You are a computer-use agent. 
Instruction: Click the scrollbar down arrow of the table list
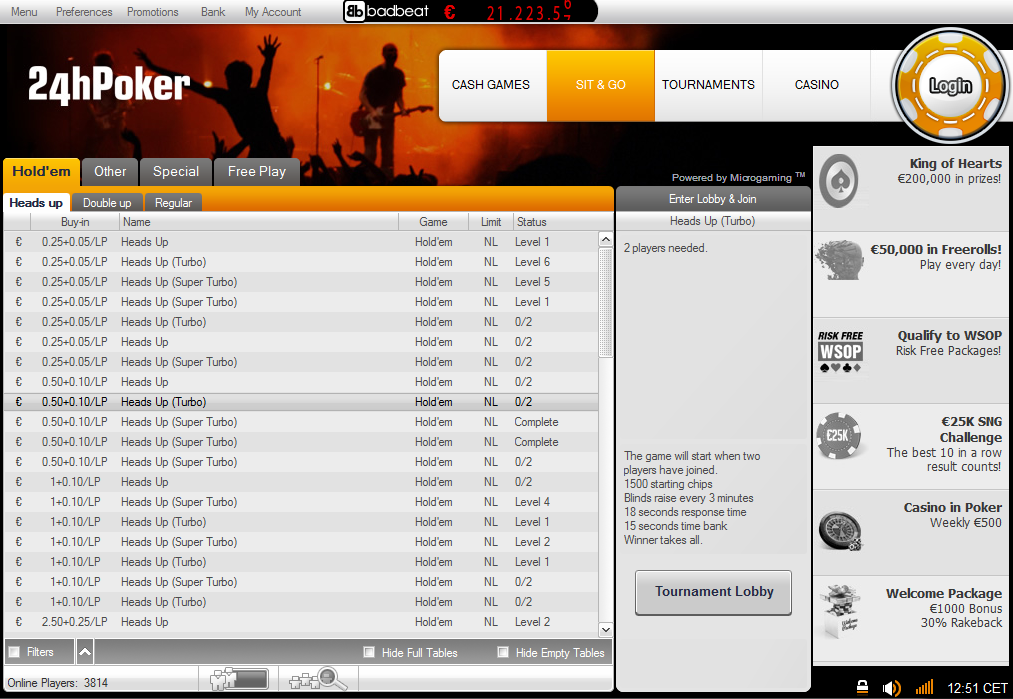click(x=605, y=629)
